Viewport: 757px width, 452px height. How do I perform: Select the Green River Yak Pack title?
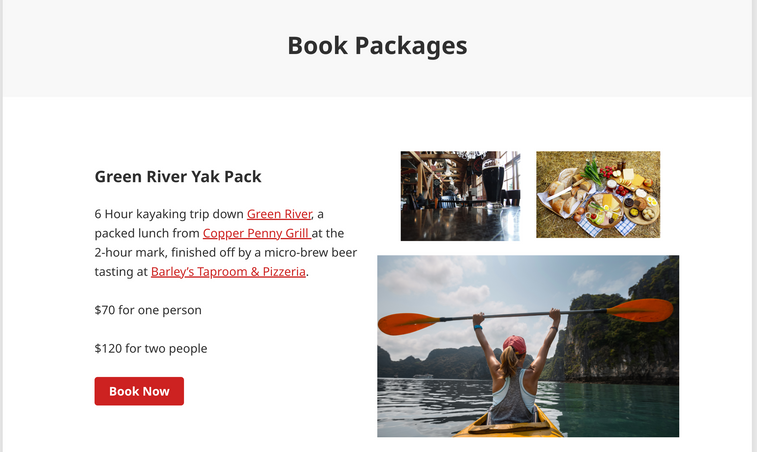(x=178, y=177)
